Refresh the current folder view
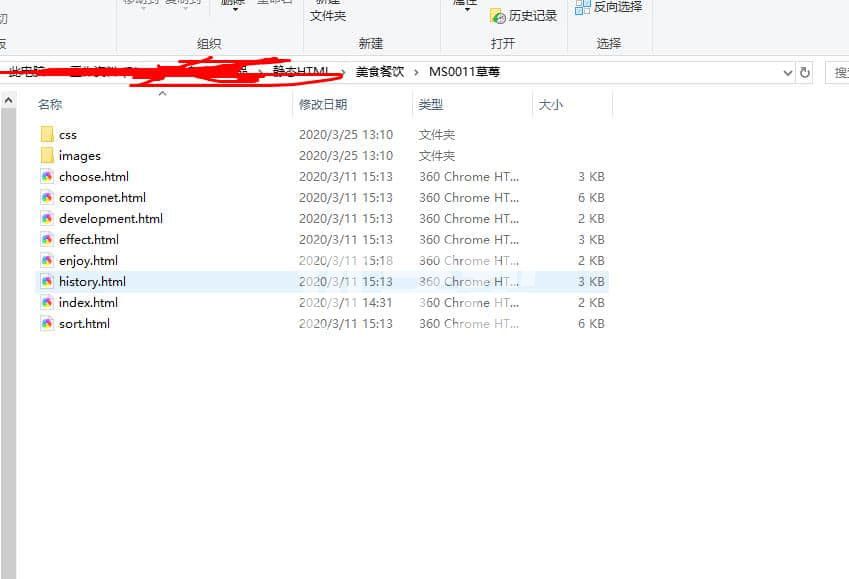This screenshot has width=849, height=579. [805, 73]
